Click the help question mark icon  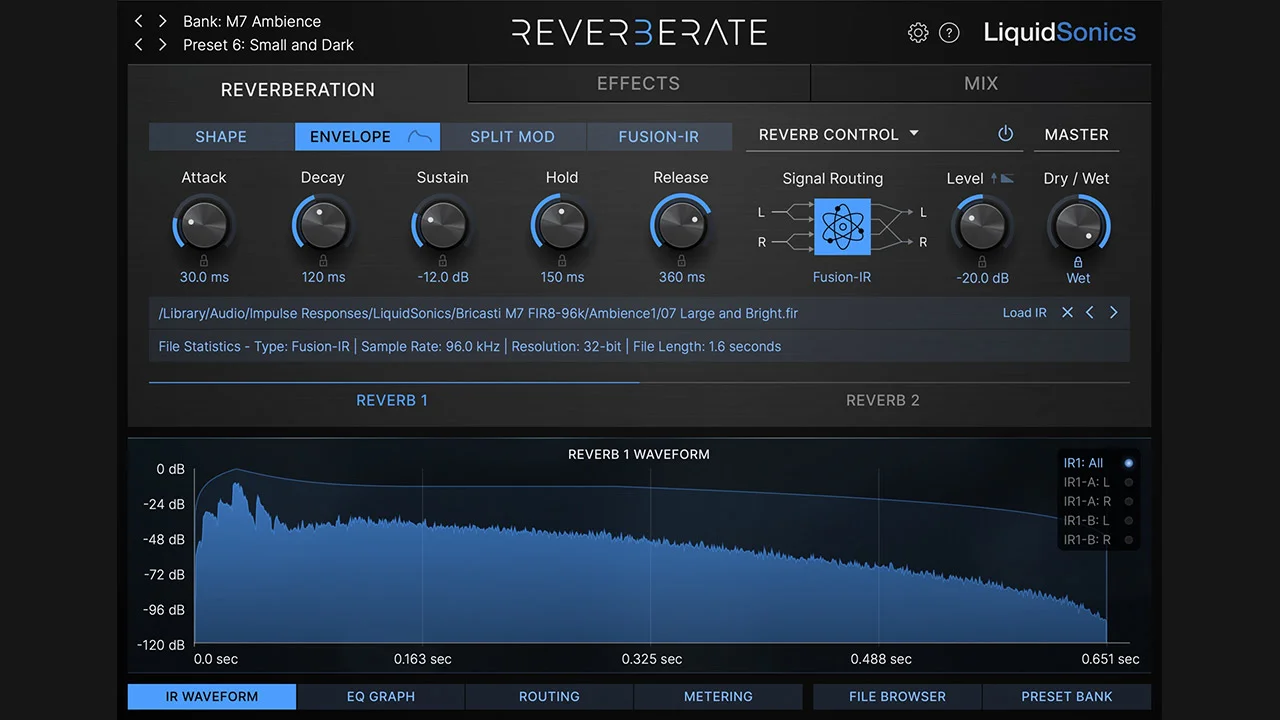(x=949, y=33)
